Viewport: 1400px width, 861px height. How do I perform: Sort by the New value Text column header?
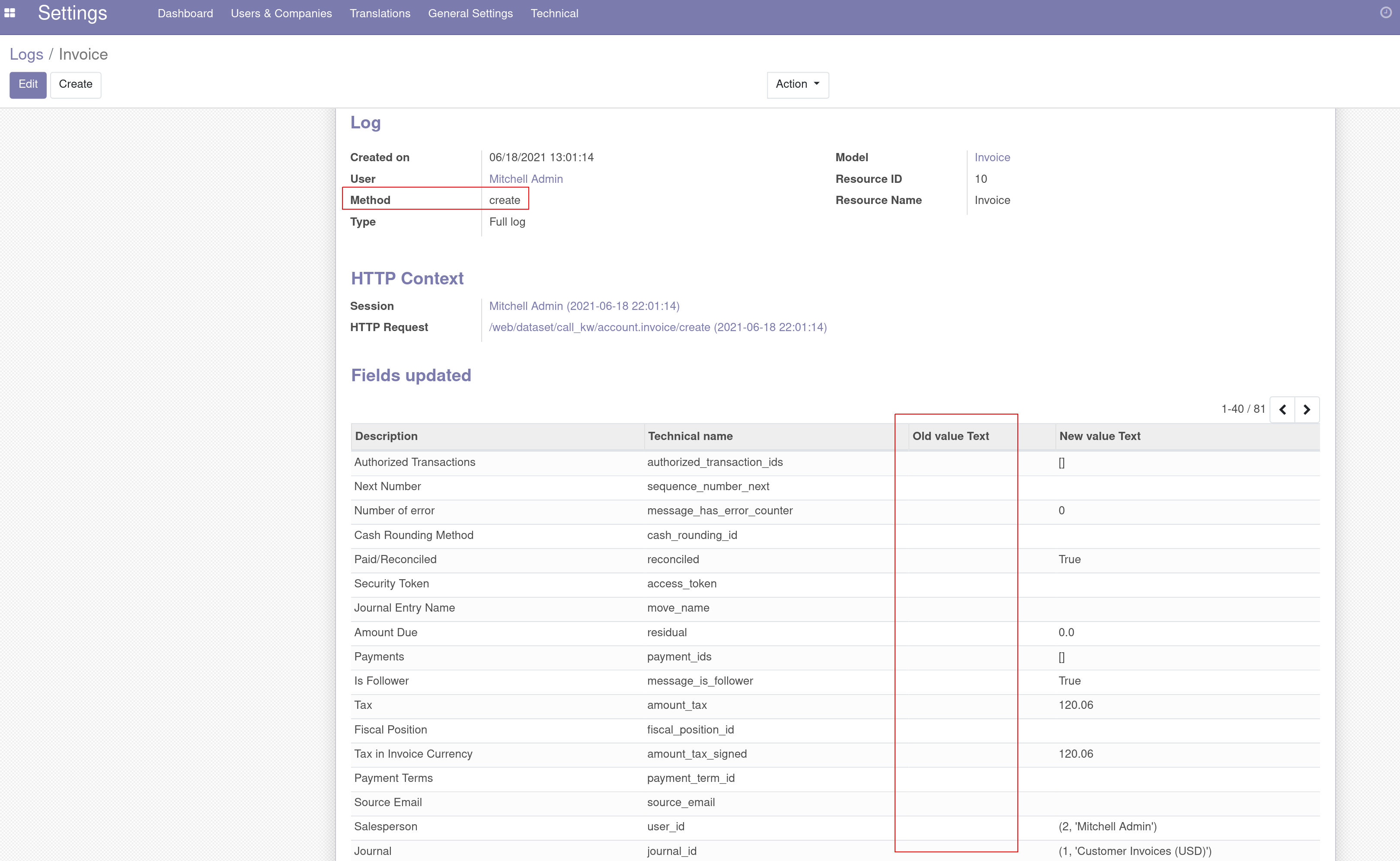tap(1100, 436)
